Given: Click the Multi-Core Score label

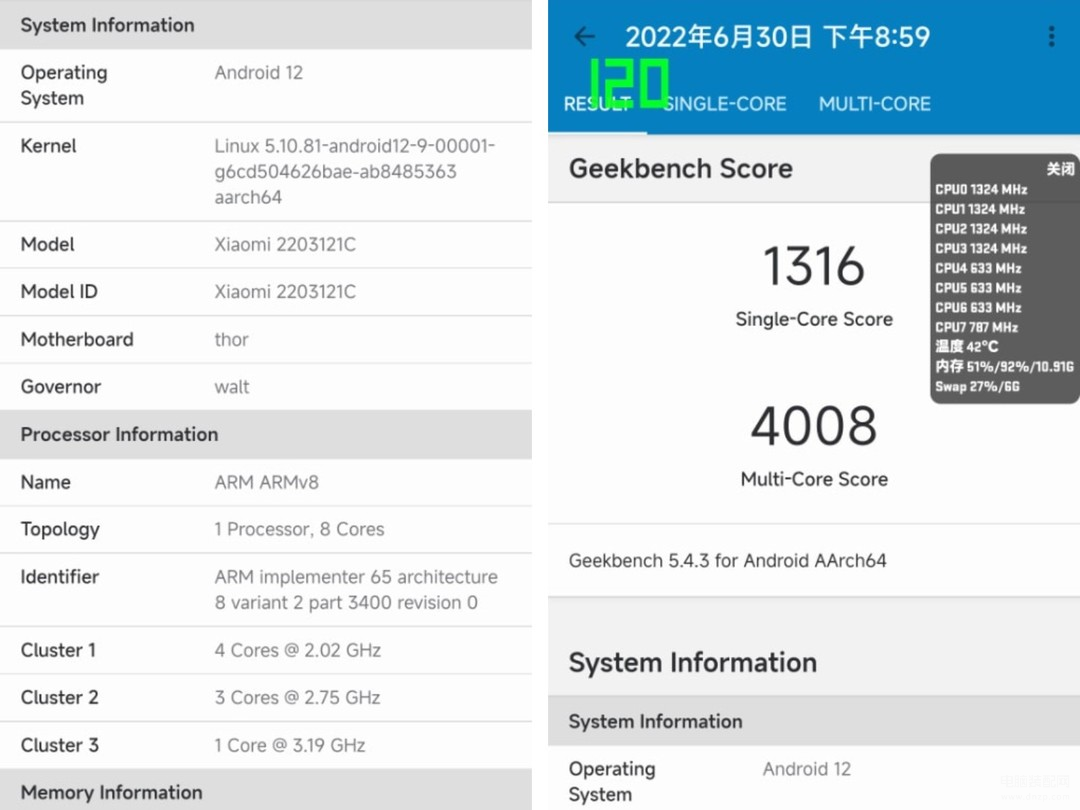Looking at the screenshot, I should (813, 479).
